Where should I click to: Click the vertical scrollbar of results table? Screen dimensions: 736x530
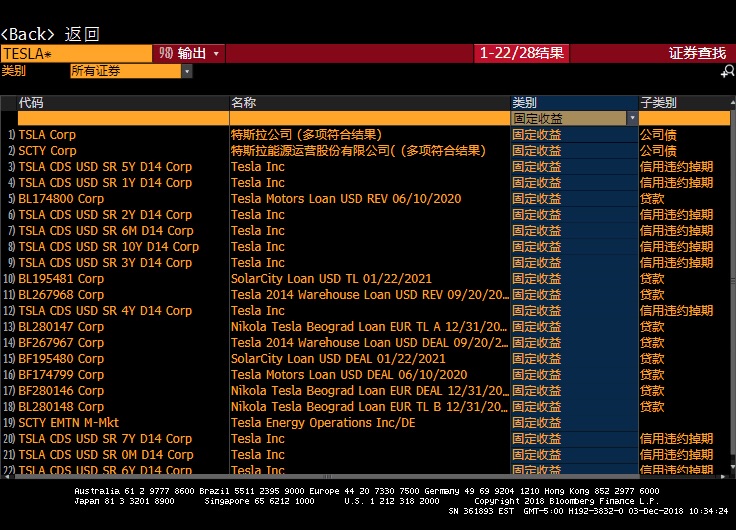pyautogui.click(x=733, y=281)
